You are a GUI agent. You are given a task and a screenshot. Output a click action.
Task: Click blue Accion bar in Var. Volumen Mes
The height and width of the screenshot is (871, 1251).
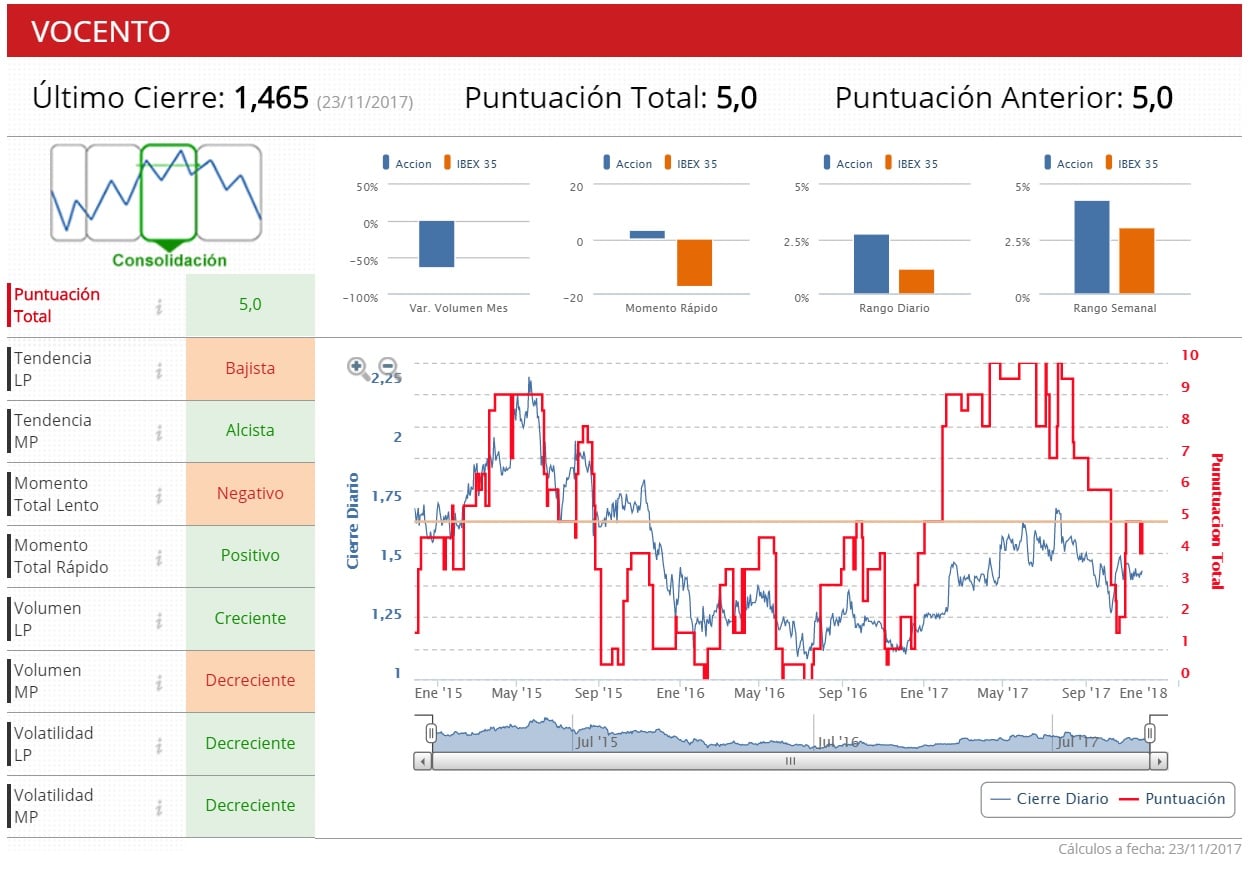tap(436, 244)
